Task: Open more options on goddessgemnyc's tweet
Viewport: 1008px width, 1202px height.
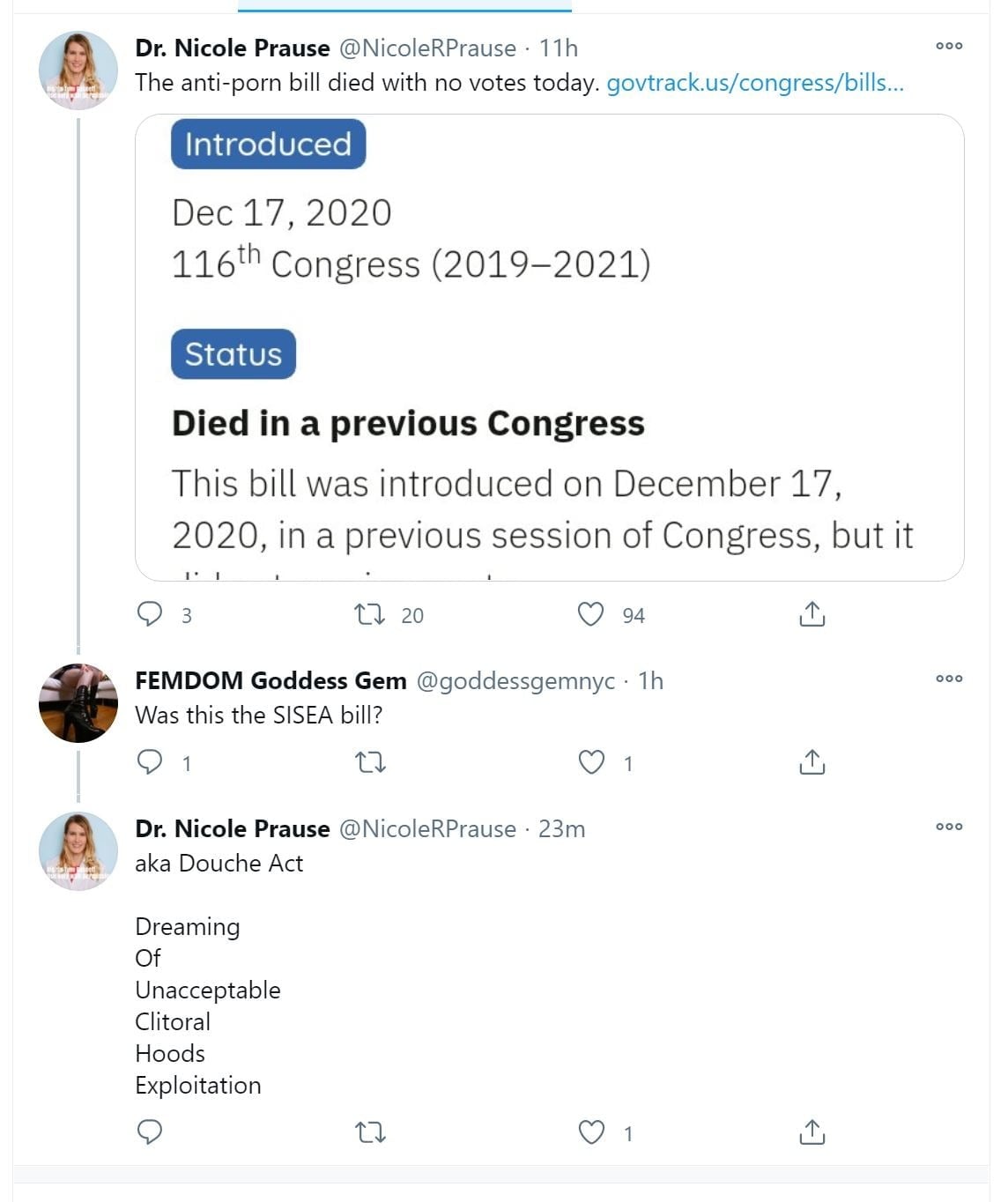Action: click(x=949, y=679)
